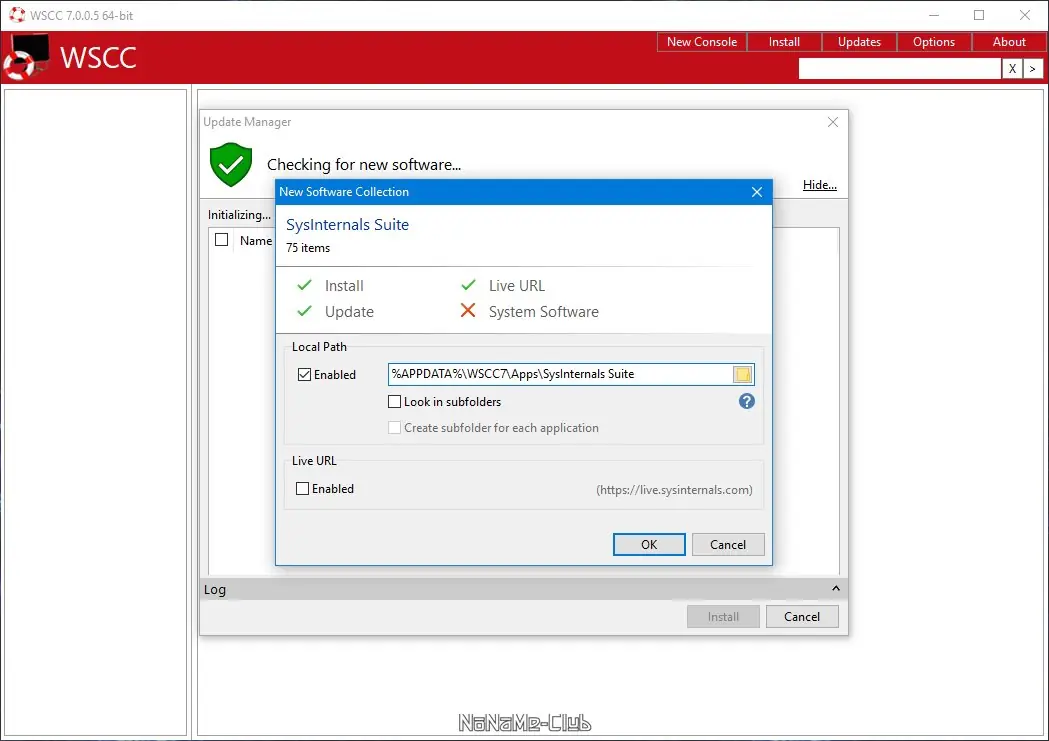Click the System Software red cross icon
1049x741 pixels.
coord(468,310)
